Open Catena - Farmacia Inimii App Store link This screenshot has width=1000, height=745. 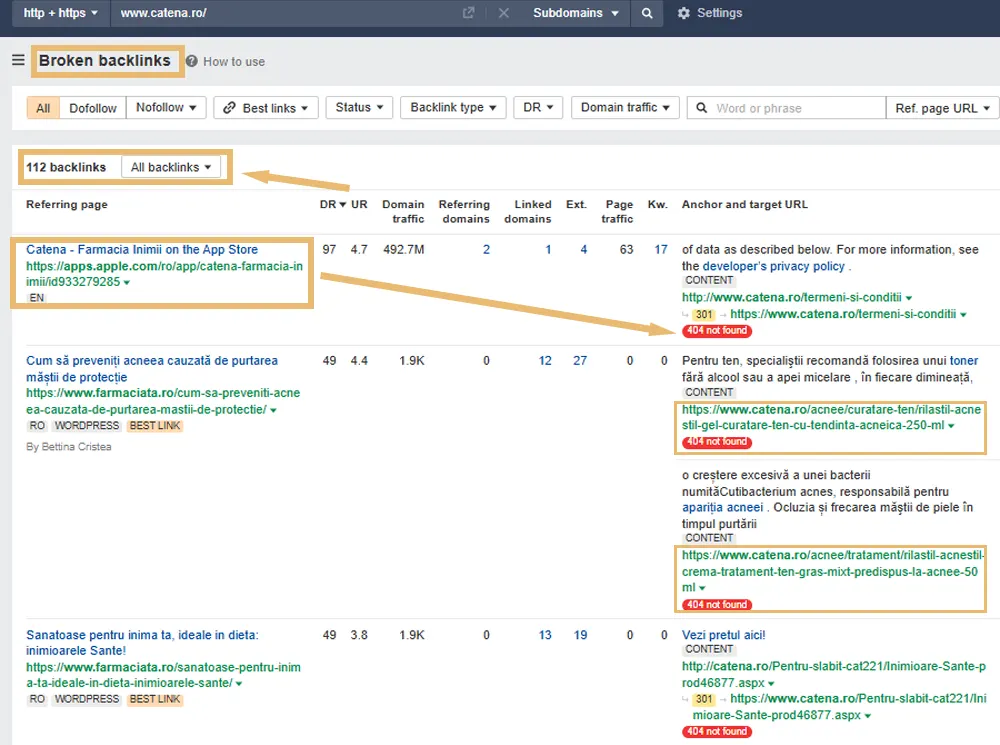142,250
